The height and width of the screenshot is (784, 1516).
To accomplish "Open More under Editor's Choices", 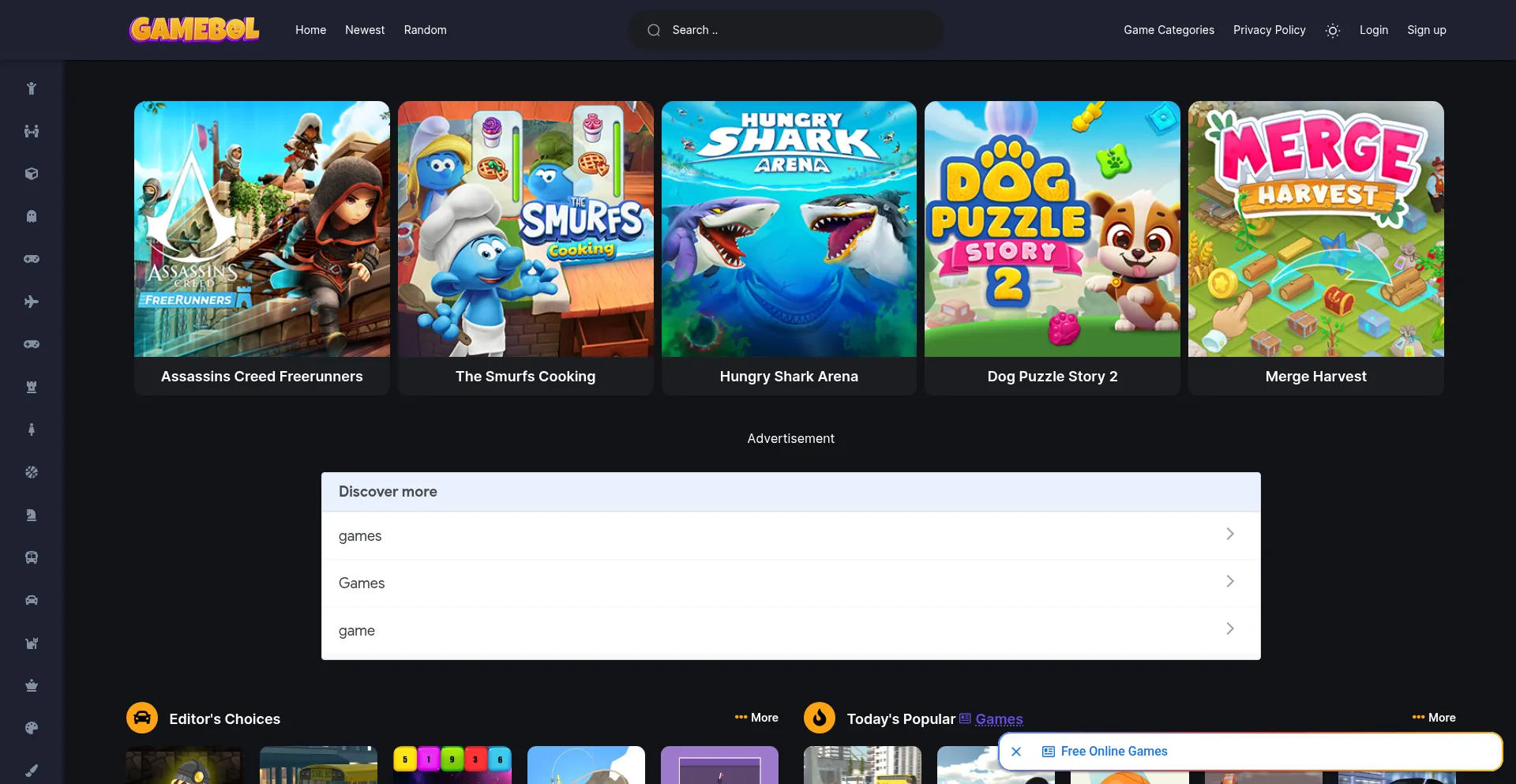I will [x=756, y=718].
